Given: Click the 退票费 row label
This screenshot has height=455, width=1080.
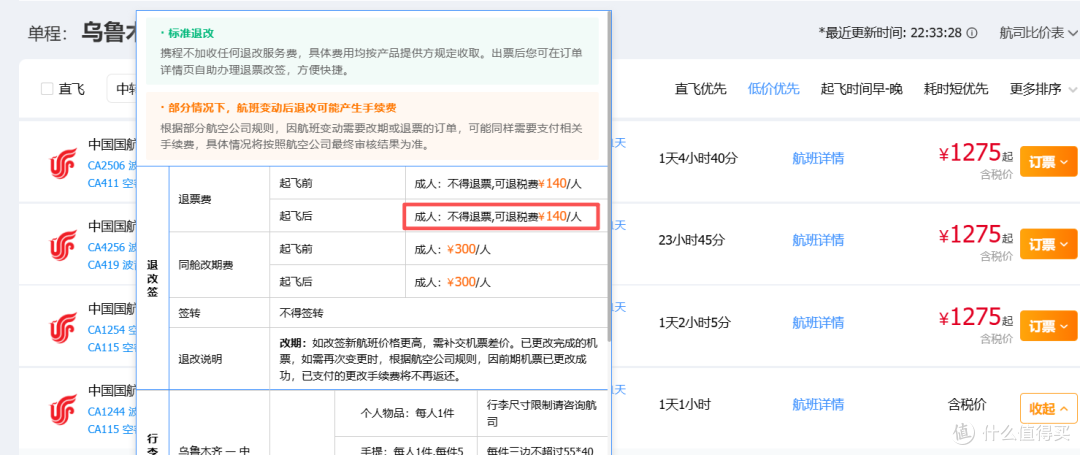Looking at the screenshot, I should point(194,200).
